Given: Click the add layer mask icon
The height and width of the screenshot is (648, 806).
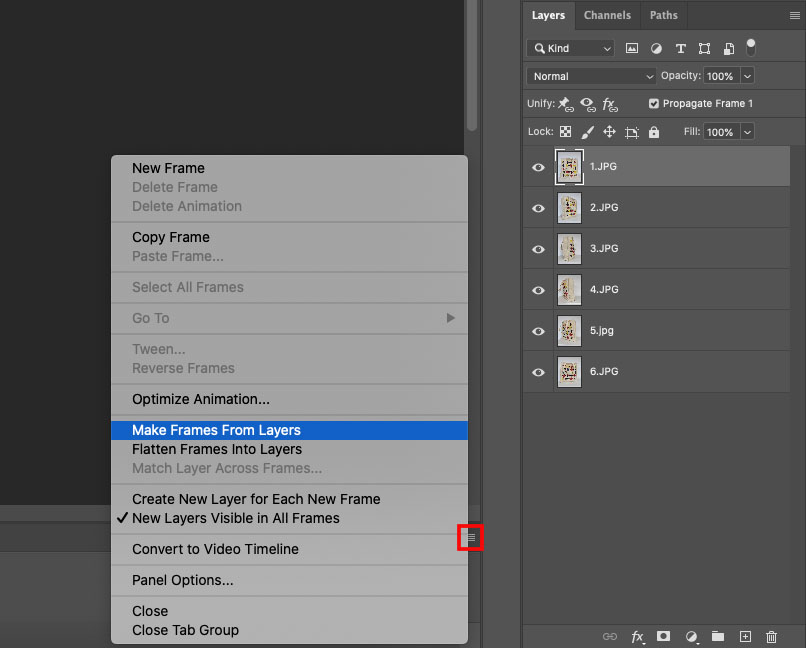Looking at the screenshot, I should (663, 637).
